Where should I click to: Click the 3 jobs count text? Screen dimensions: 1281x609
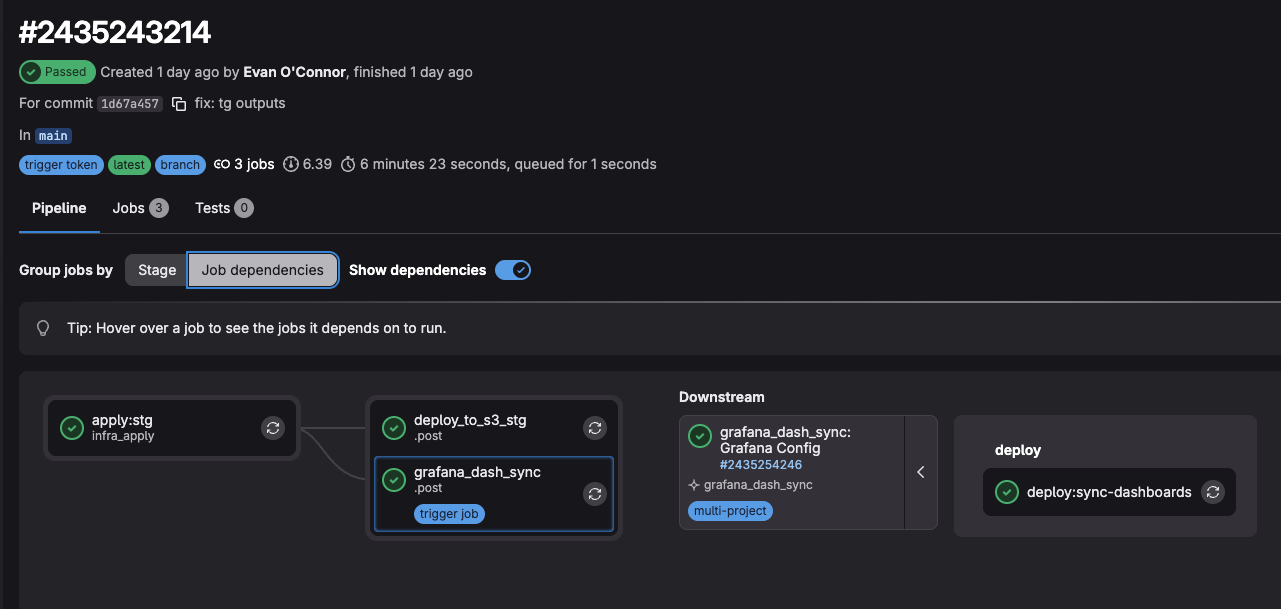[x=254, y=164]
